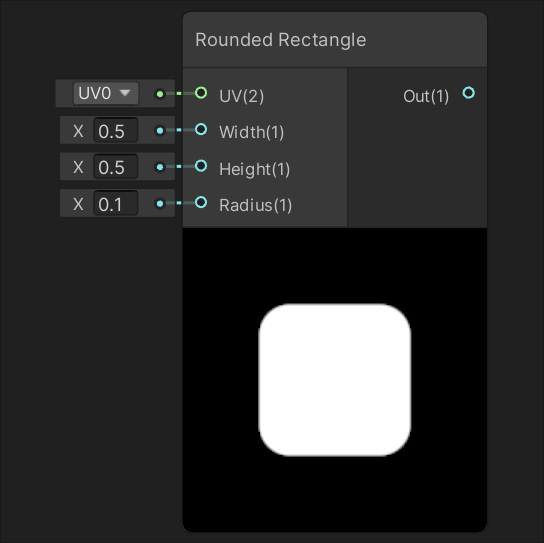The width and height of the screenshot is (544, 543).
Task: Open the UV0 channel dropdown
Action: pos(106,93)
